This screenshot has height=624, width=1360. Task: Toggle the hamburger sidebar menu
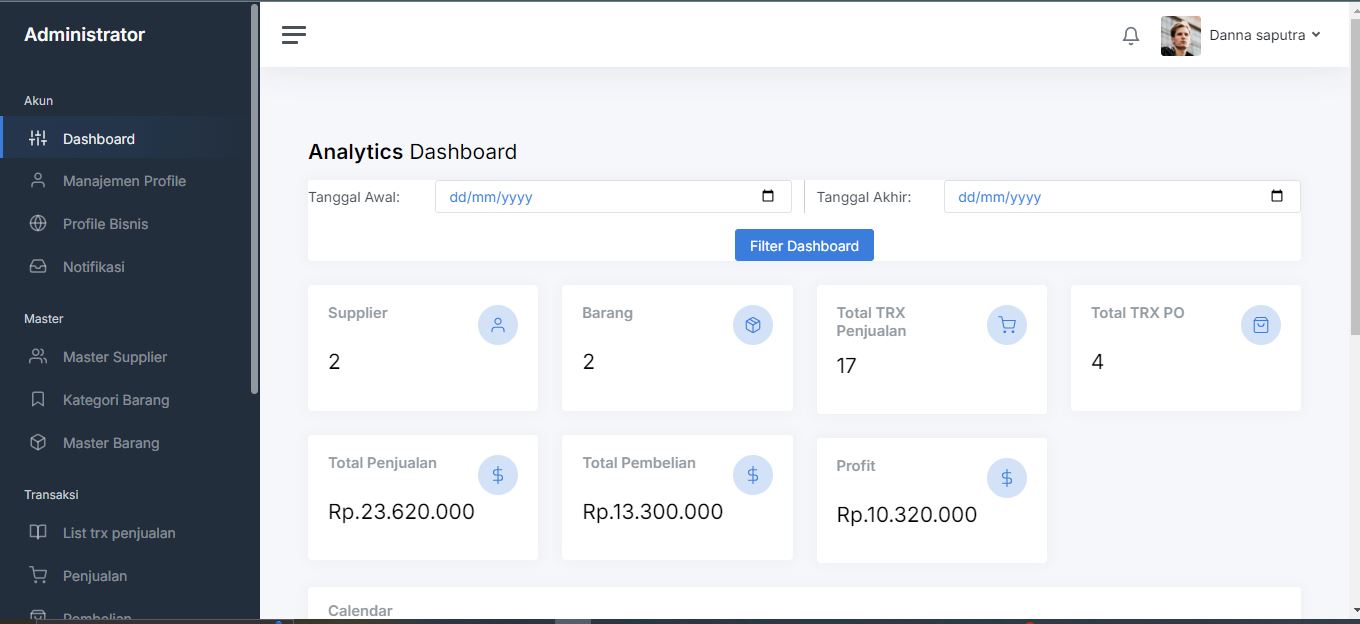coord(293,35)
